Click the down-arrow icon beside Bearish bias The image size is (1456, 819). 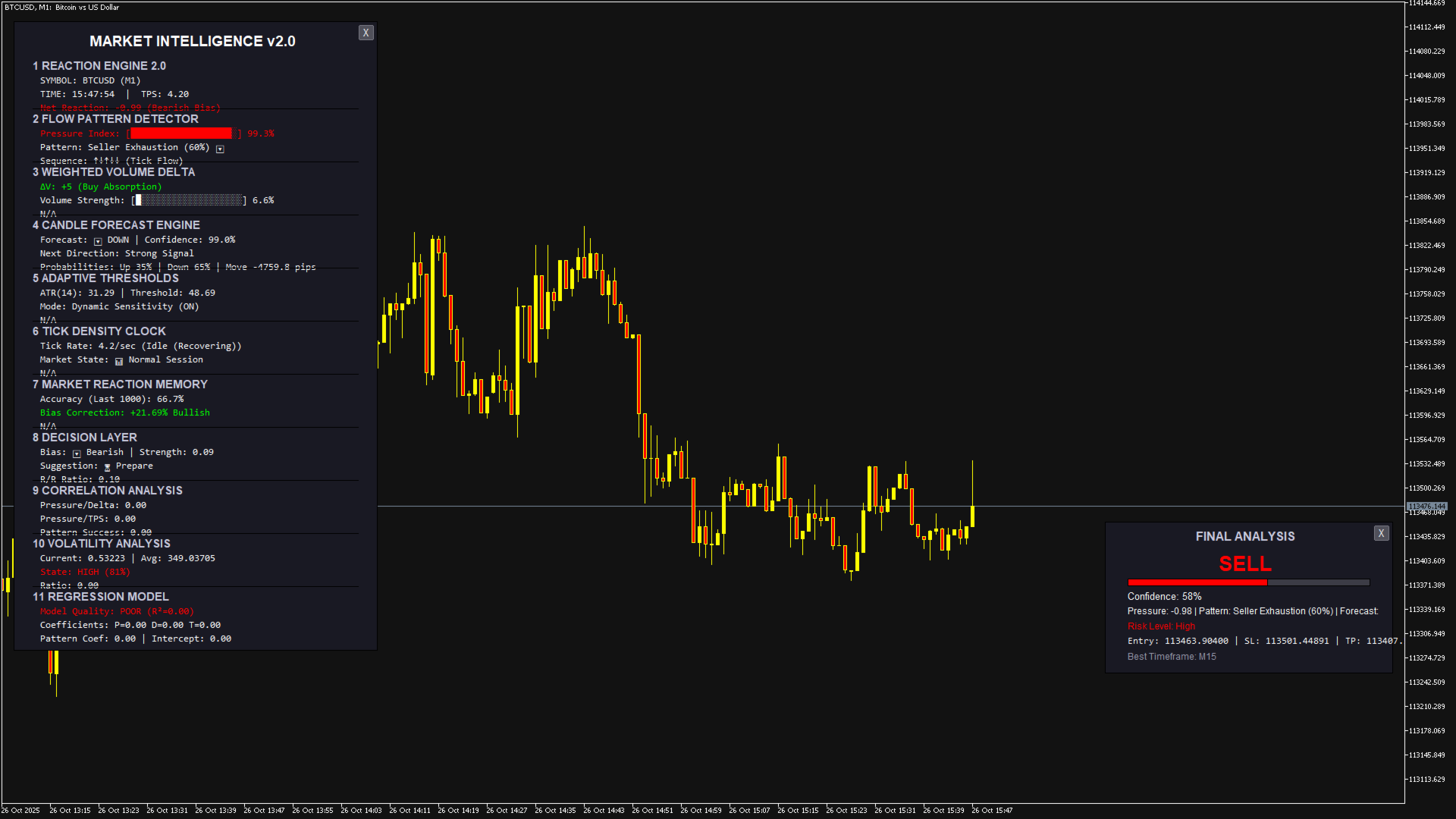[x=77, y=453]
